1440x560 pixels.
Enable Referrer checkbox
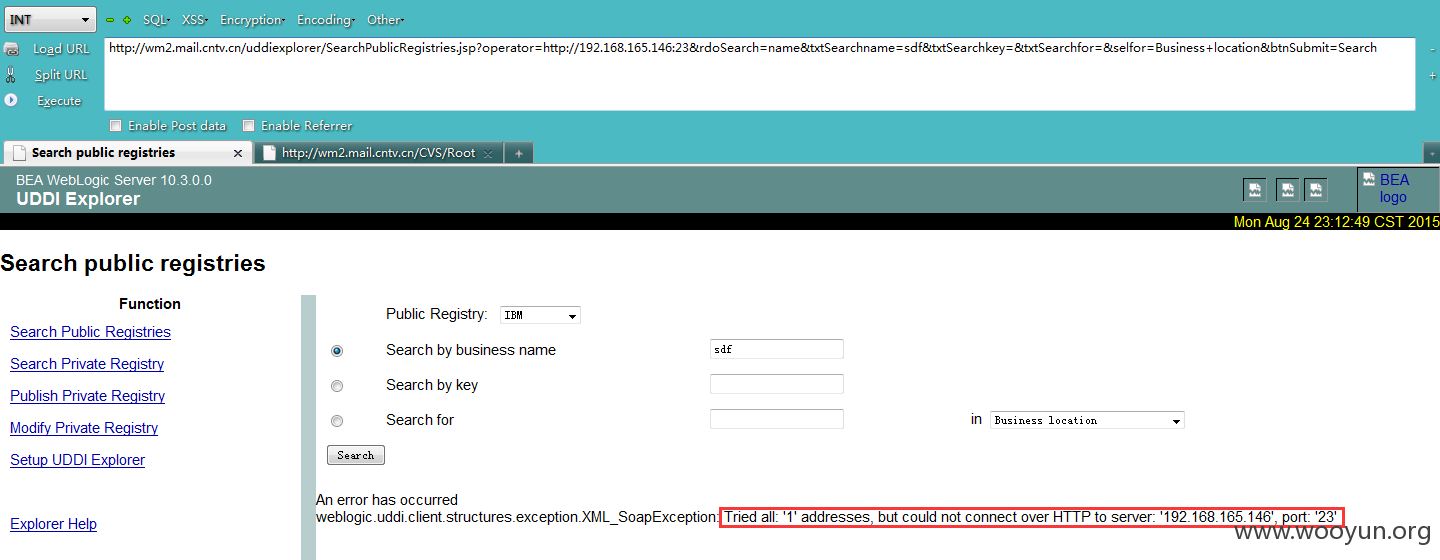[249, 126]
